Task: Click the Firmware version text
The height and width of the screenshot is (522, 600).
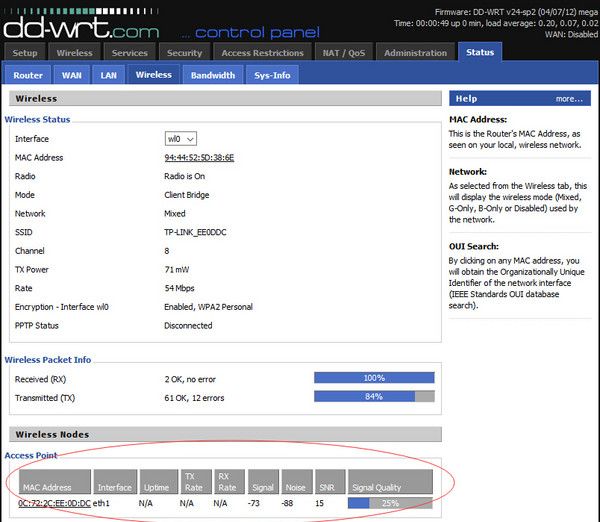Action: [516, 12]
